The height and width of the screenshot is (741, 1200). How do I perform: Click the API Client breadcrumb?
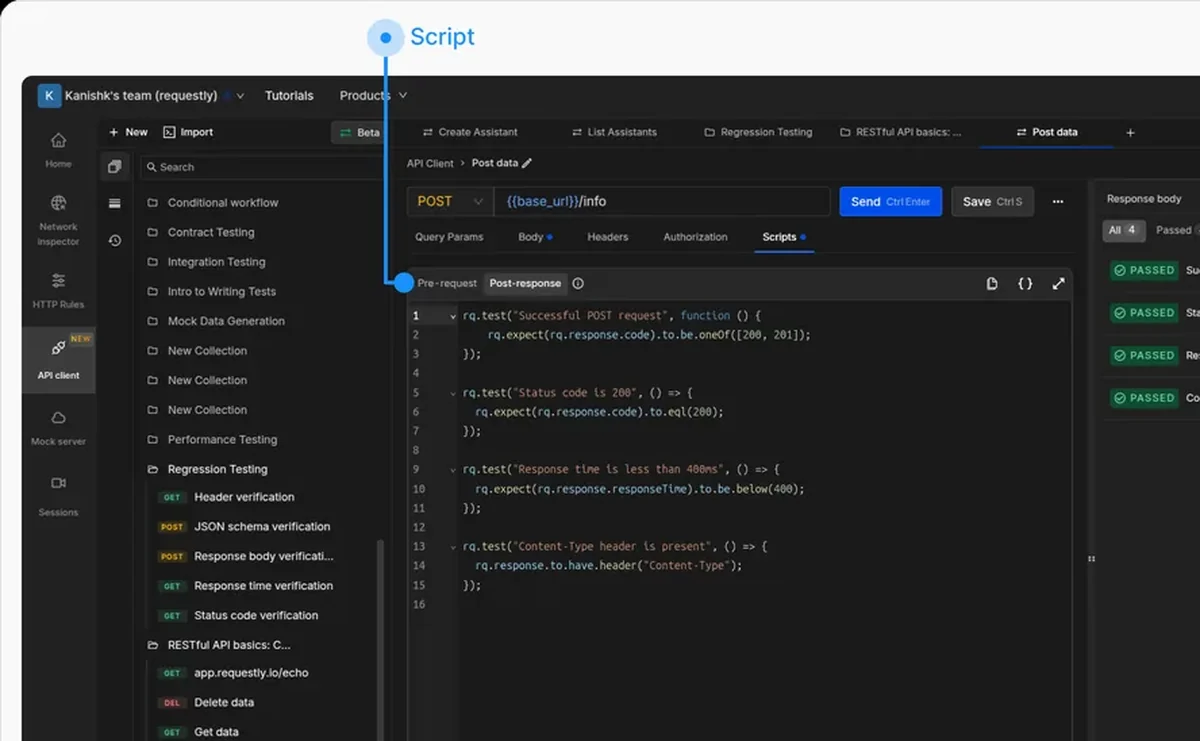pos(430,163)
